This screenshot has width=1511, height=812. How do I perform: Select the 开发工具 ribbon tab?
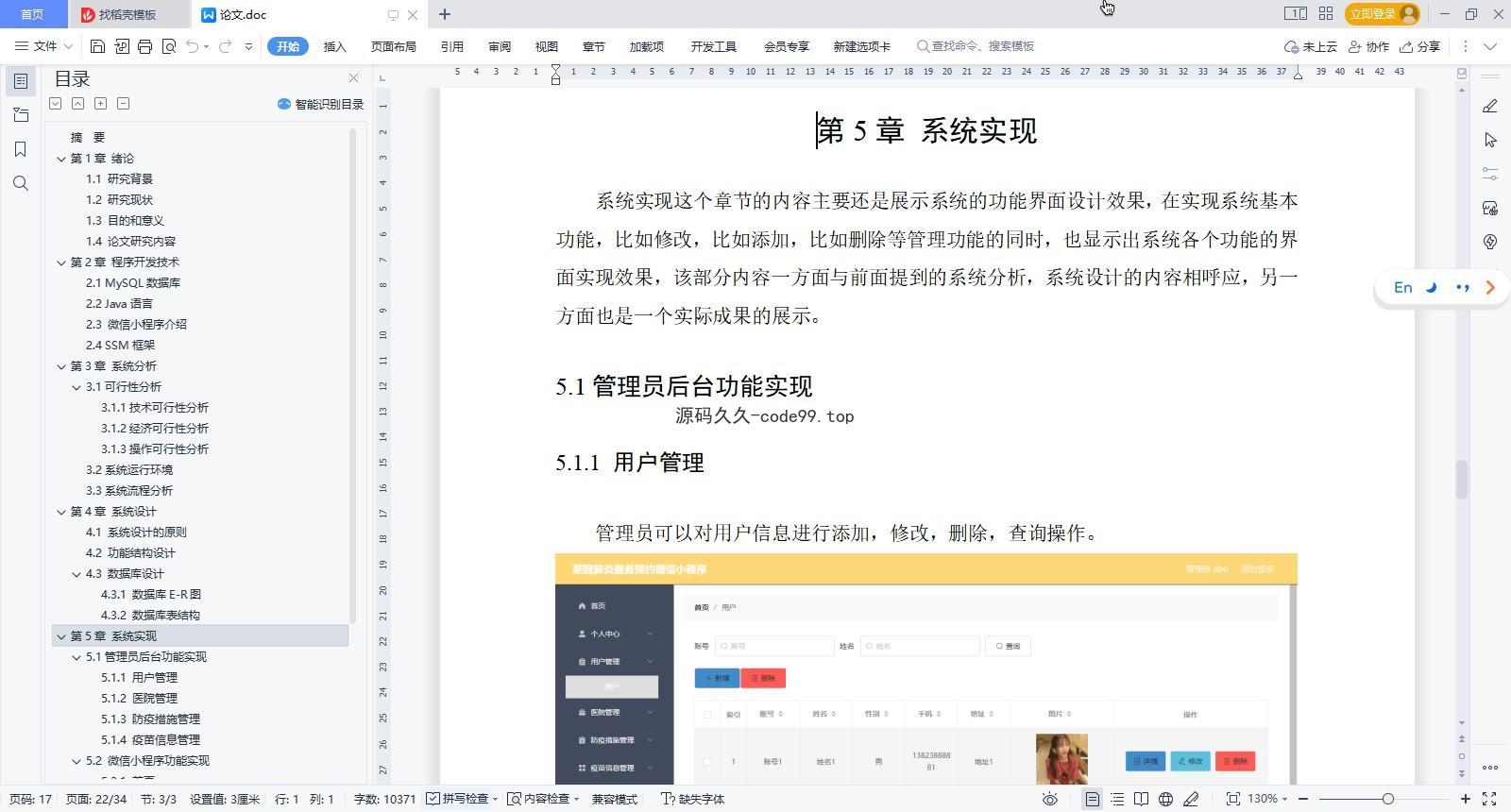pyautogui.click(x=713, y=46)
